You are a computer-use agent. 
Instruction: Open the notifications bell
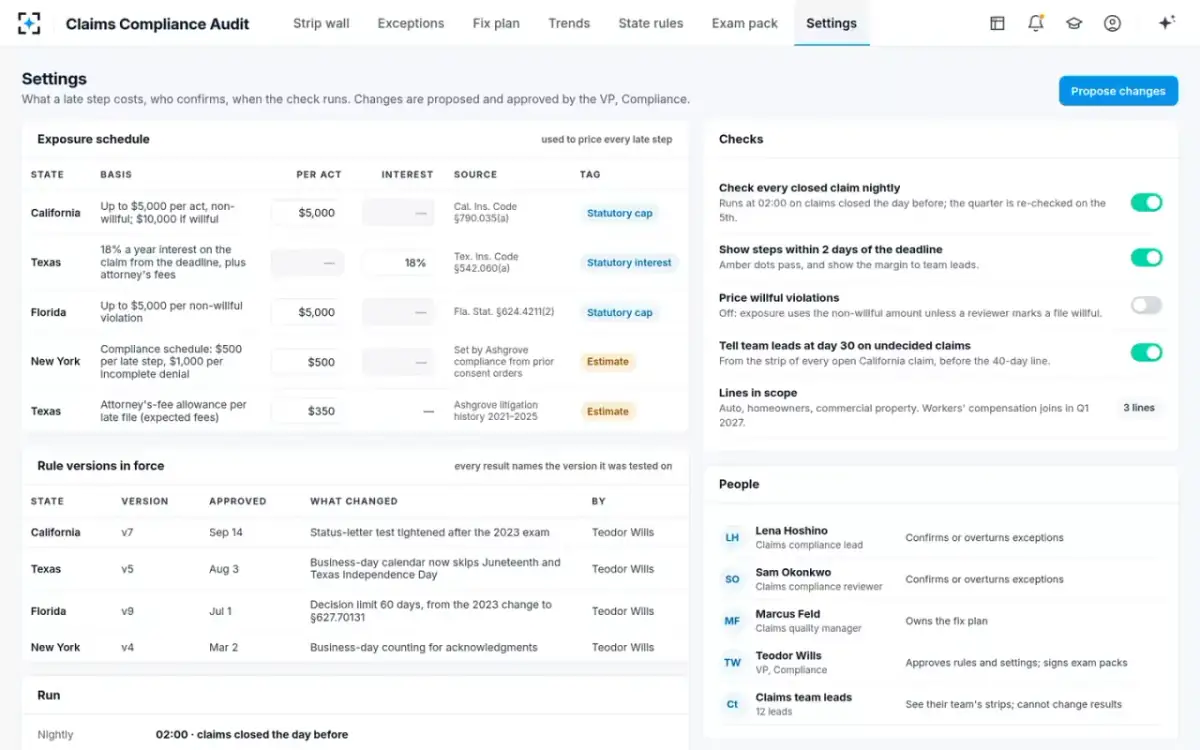tap(1036, 23)
